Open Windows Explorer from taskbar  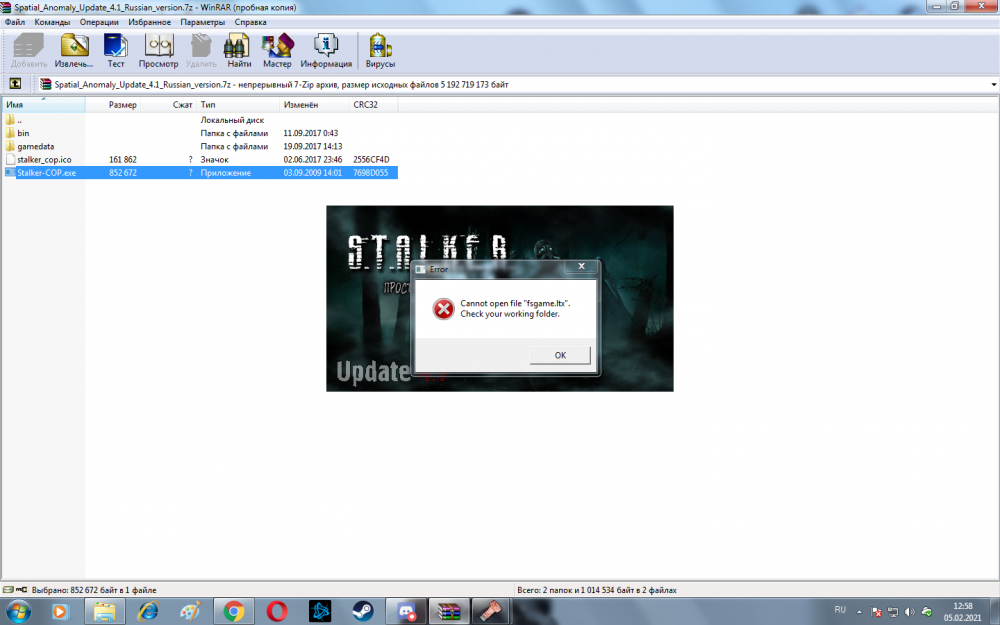105,612
